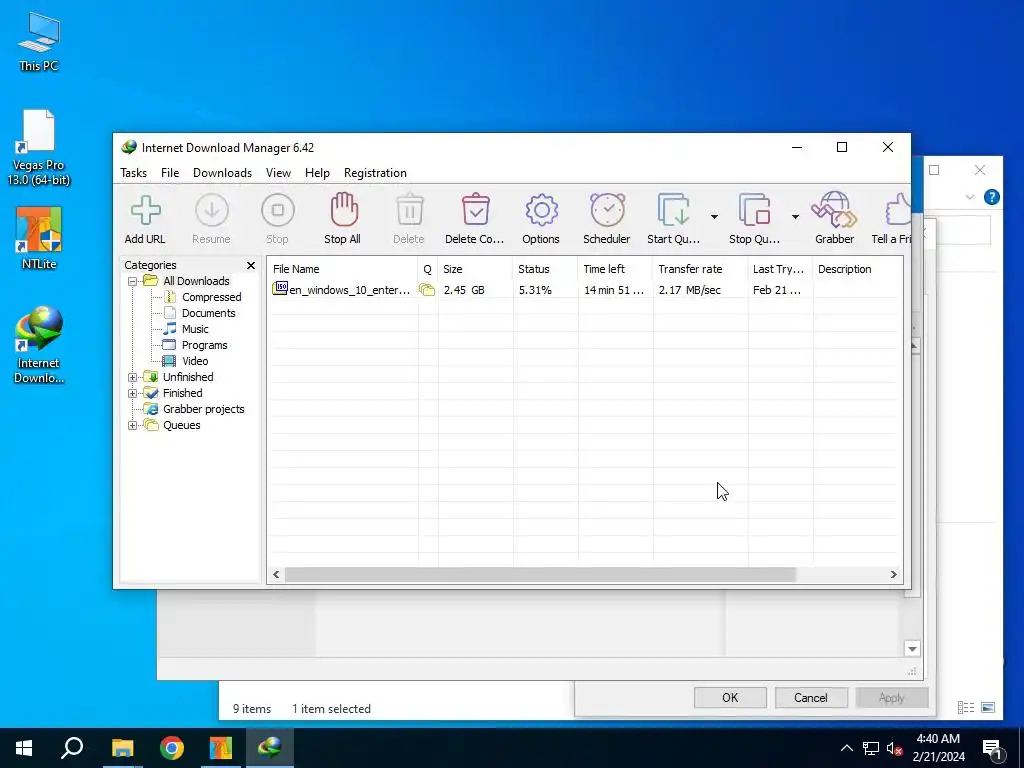This screenshot has width=1024, height=768.
Task: Open the Help menu
Action: (x=317, y=173)
